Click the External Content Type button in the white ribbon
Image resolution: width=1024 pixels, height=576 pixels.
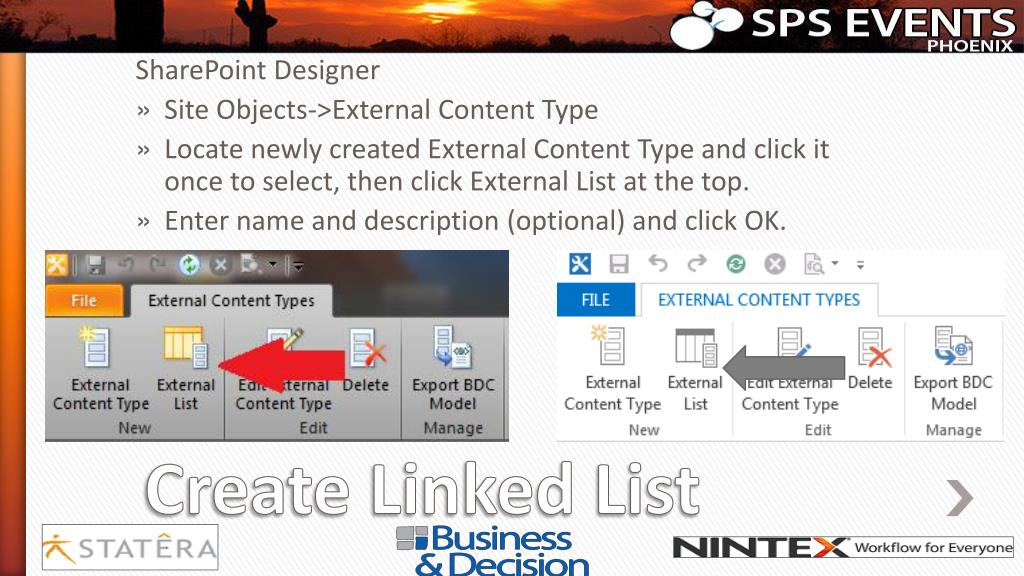(613, 369)
